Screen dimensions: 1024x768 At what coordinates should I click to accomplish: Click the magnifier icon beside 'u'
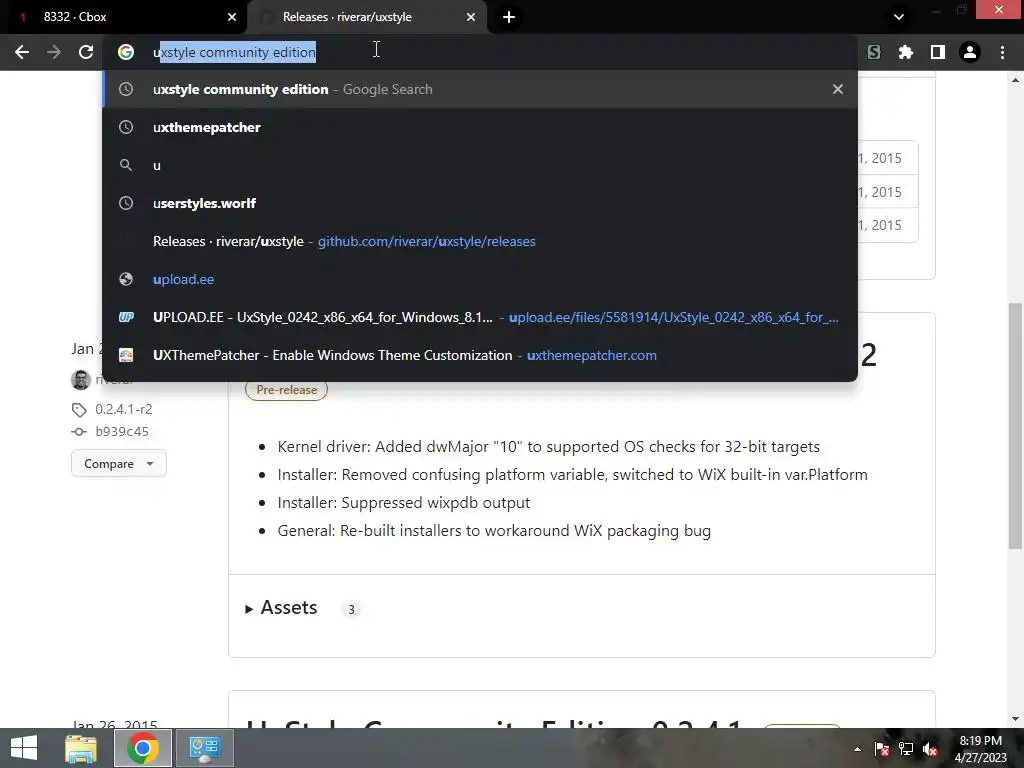[126, 165]
